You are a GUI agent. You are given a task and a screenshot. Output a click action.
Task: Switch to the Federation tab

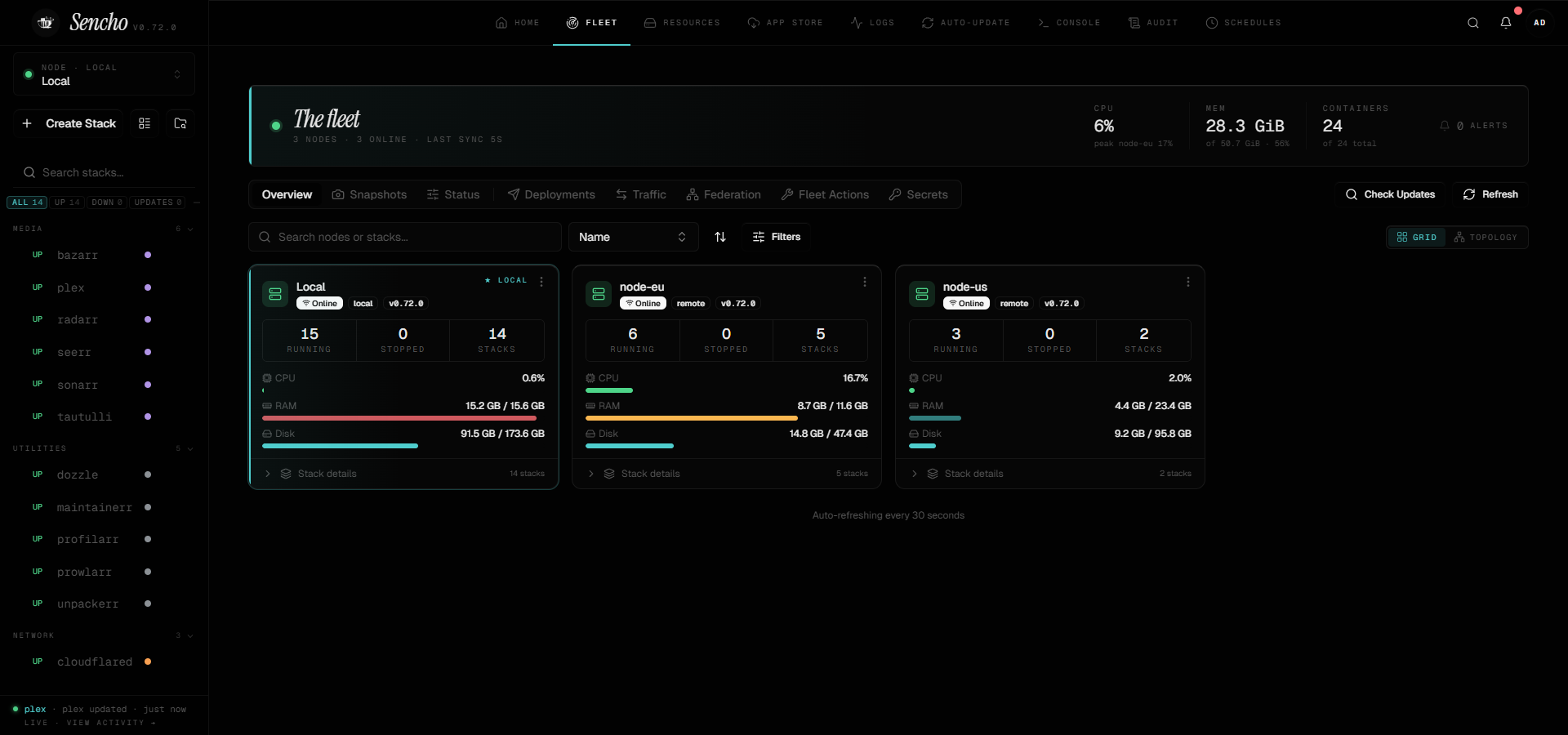[x=724, y=194]
